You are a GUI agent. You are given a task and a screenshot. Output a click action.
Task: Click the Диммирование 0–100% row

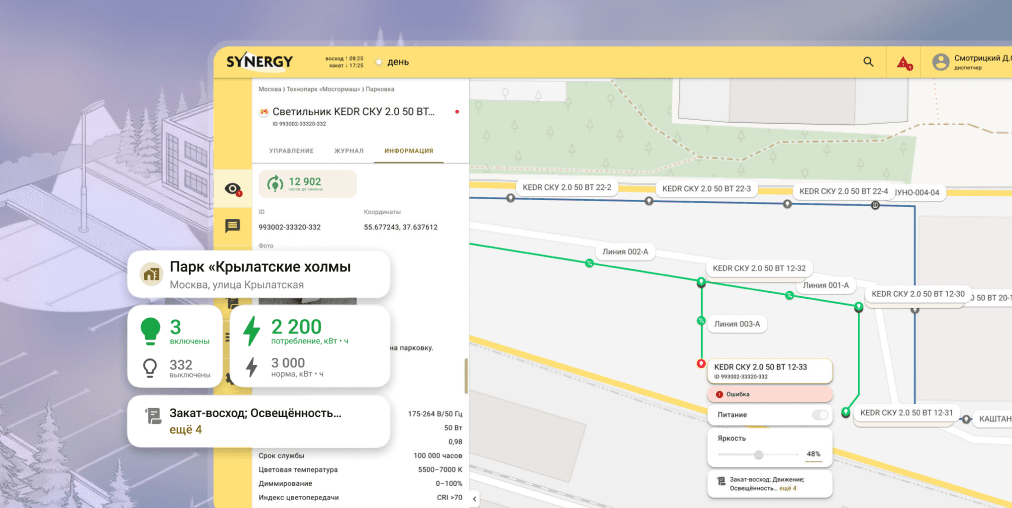coord(360,483)
